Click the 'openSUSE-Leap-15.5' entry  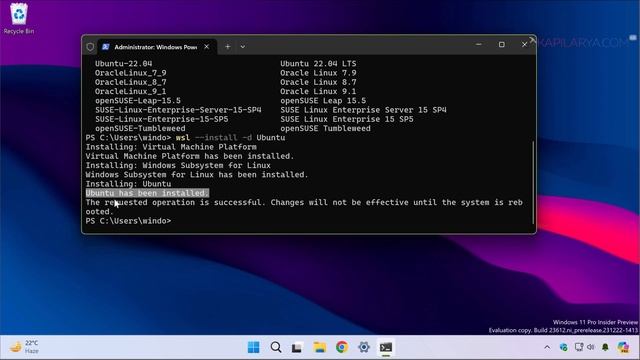tap(138, 101)
